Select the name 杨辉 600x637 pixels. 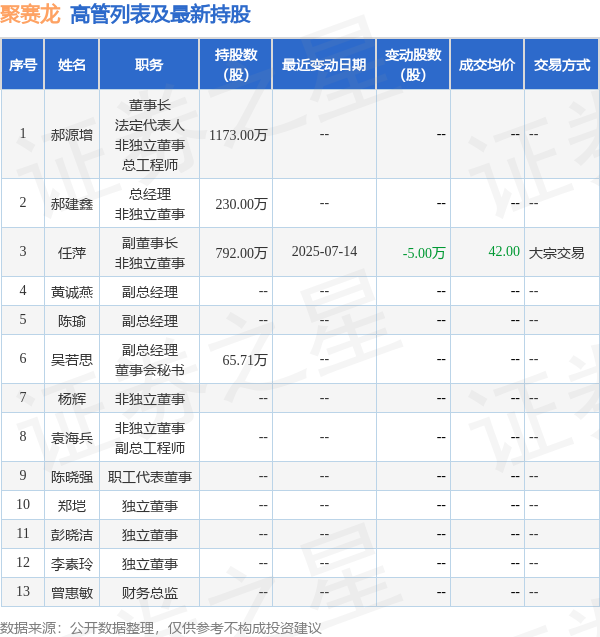pos(72,399)
